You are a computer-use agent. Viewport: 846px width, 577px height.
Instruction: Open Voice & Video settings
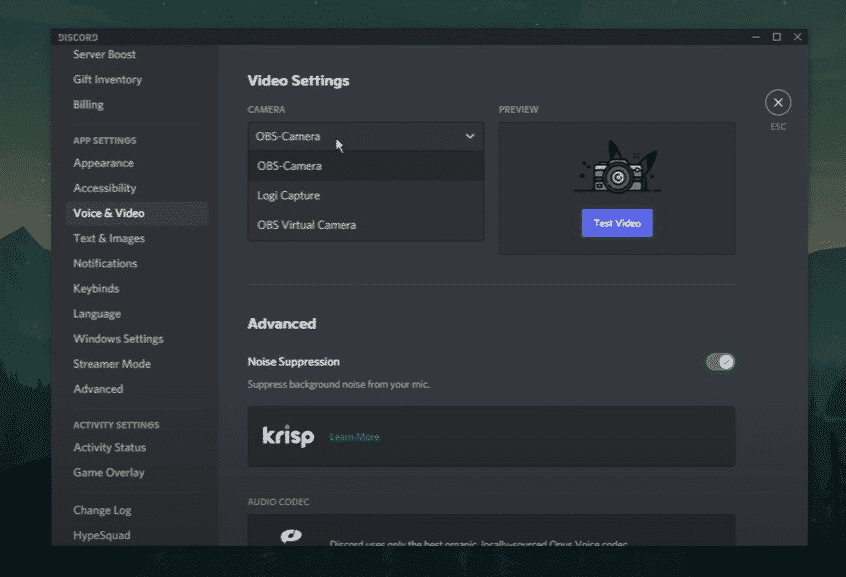click(108, 212)
